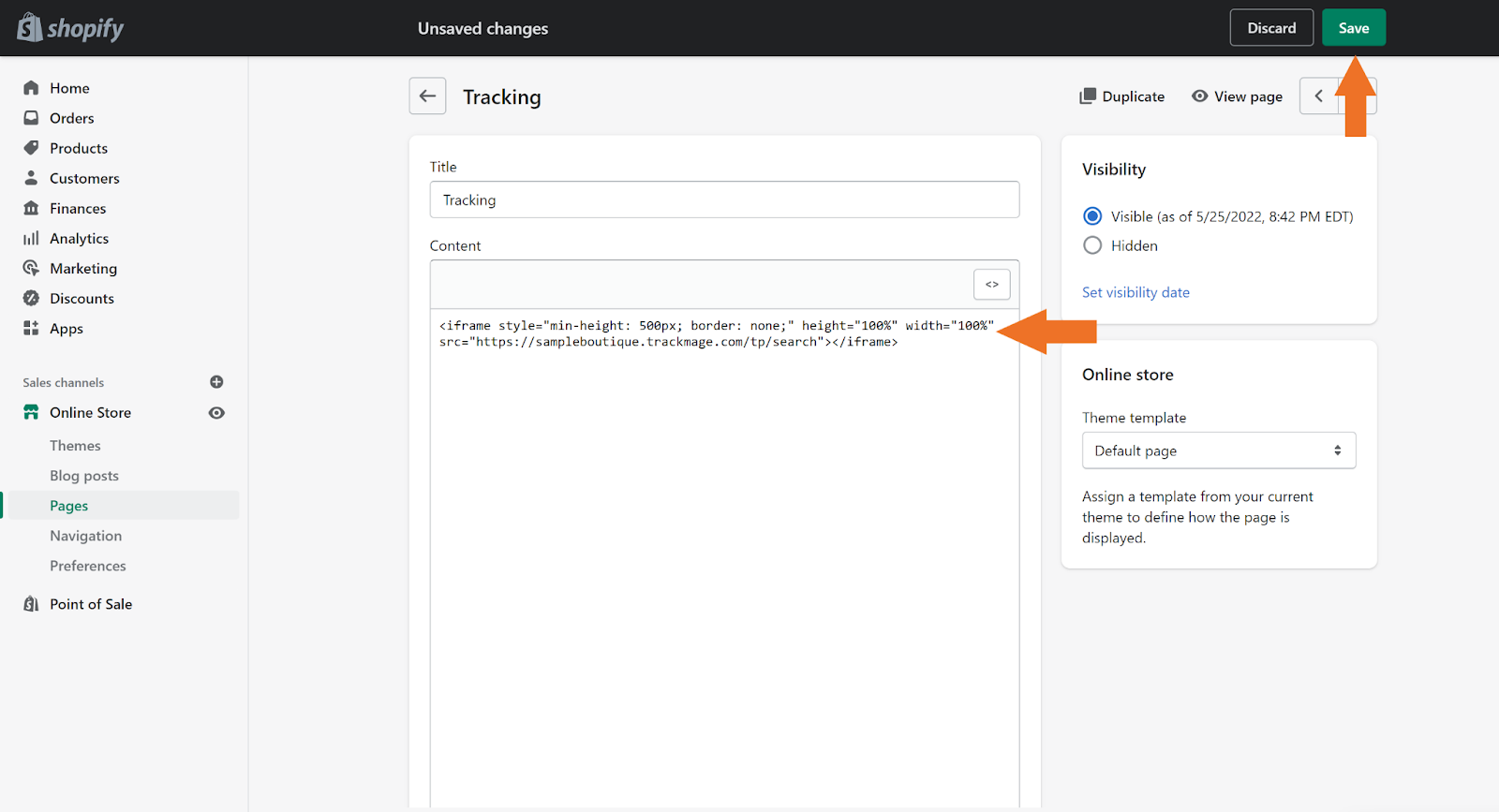Click the Online store card heading
The width and height of the screenshot is (1499, 812).
(x=1128, y=375)
